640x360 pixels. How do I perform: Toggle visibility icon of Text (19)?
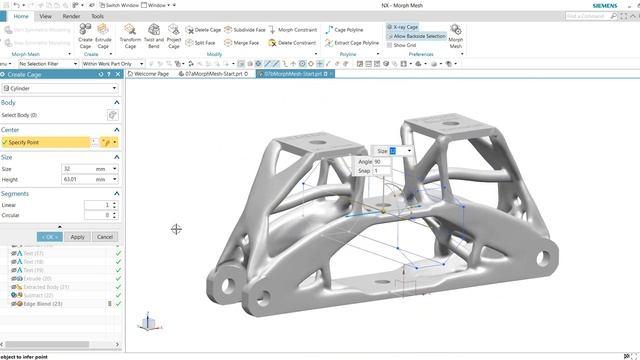(x=13, y=270)
